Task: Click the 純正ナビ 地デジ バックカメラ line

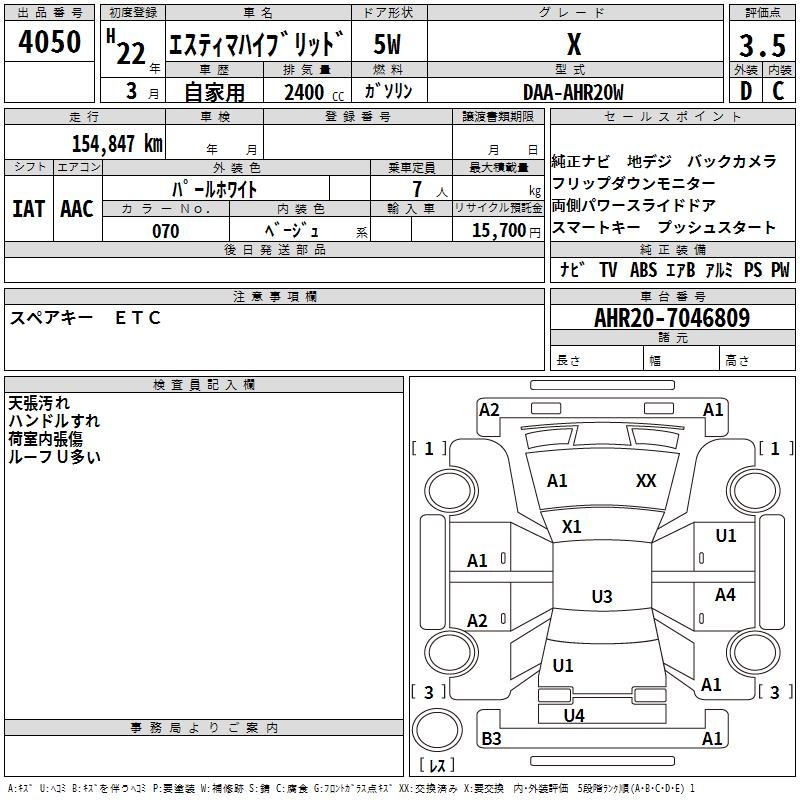Action: coord(664,162)
